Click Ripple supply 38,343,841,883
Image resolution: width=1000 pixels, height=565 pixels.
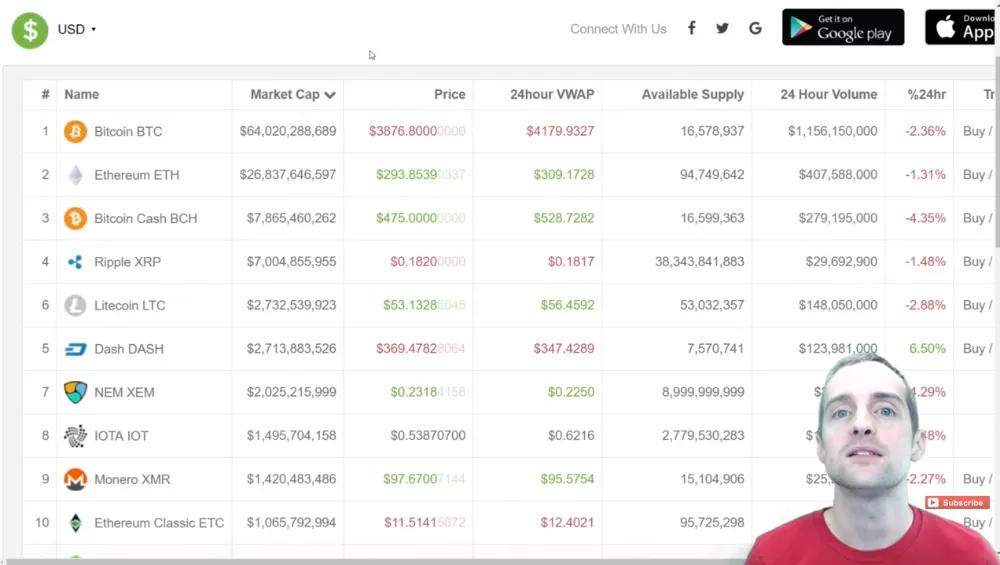point(700,261)
